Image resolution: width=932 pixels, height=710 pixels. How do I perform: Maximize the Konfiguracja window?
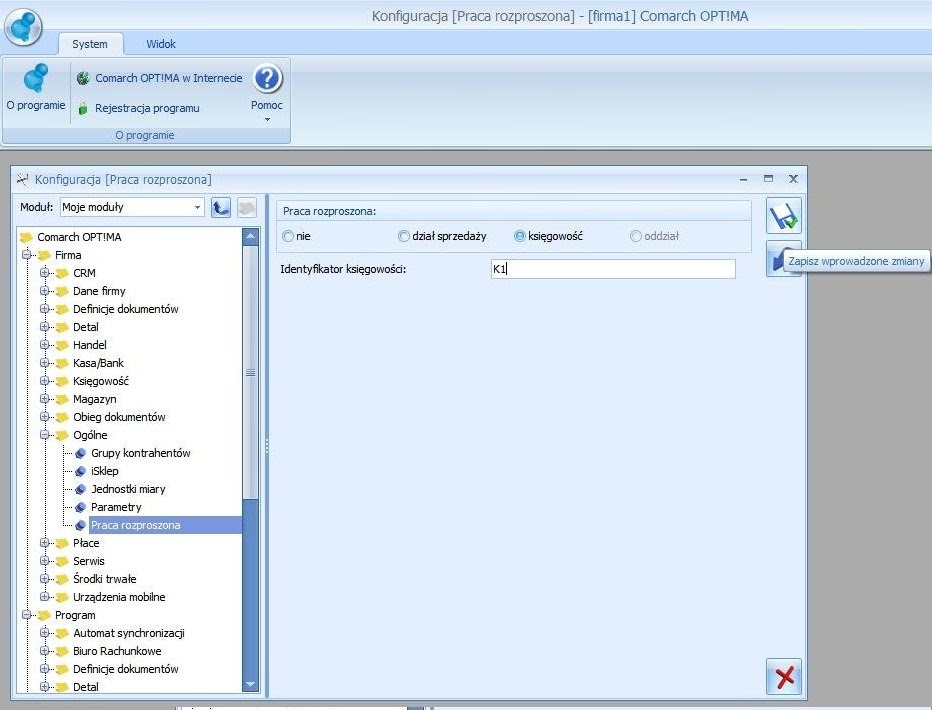pyautogui.click(x=769, y=179)
